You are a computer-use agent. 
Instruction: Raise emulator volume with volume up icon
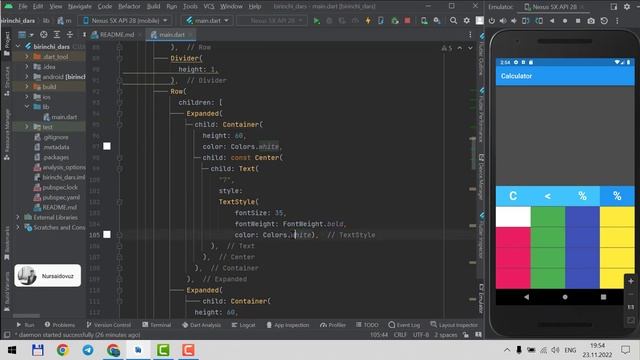502,20
